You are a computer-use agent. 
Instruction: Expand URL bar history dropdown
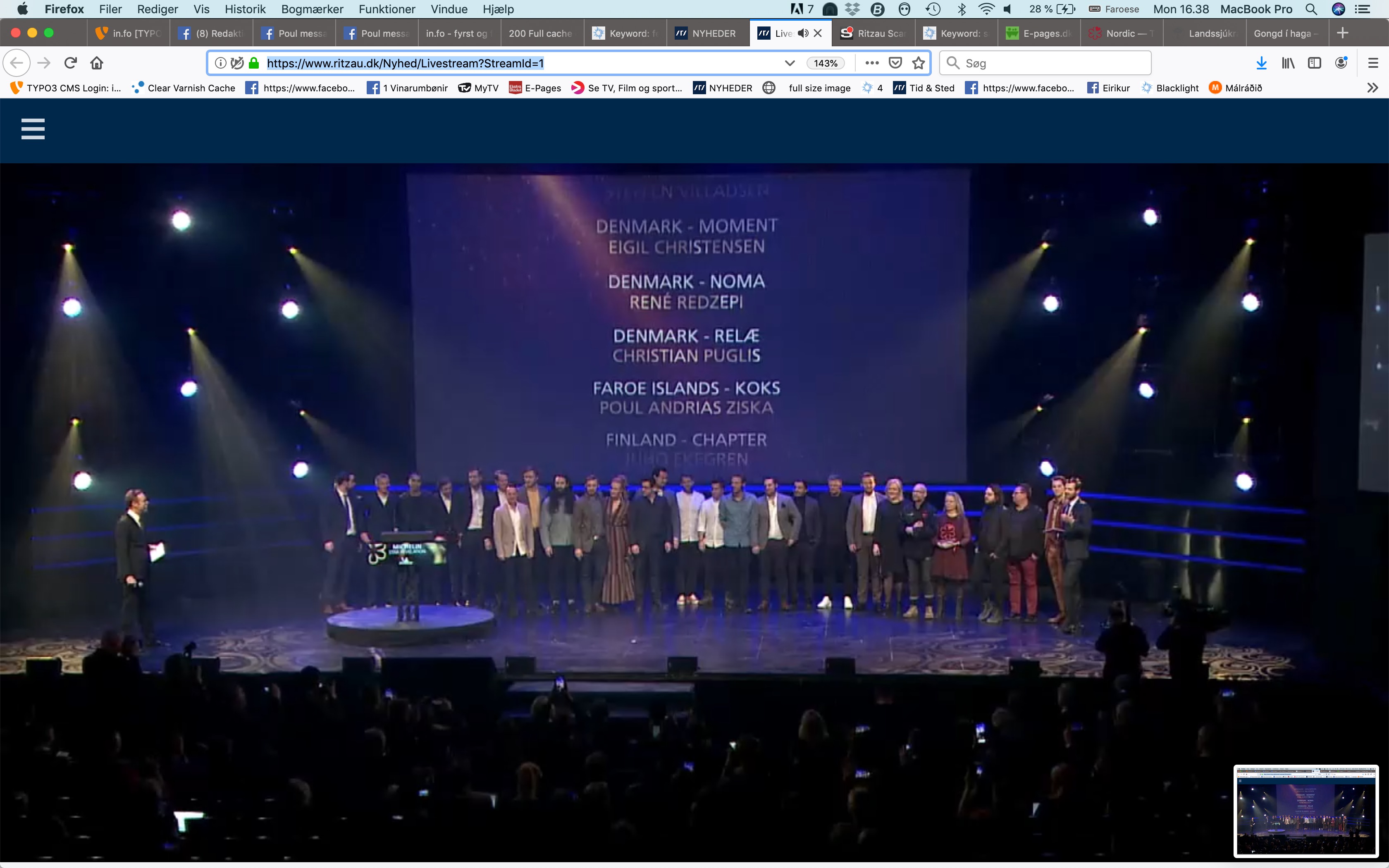tap(790, 63)
